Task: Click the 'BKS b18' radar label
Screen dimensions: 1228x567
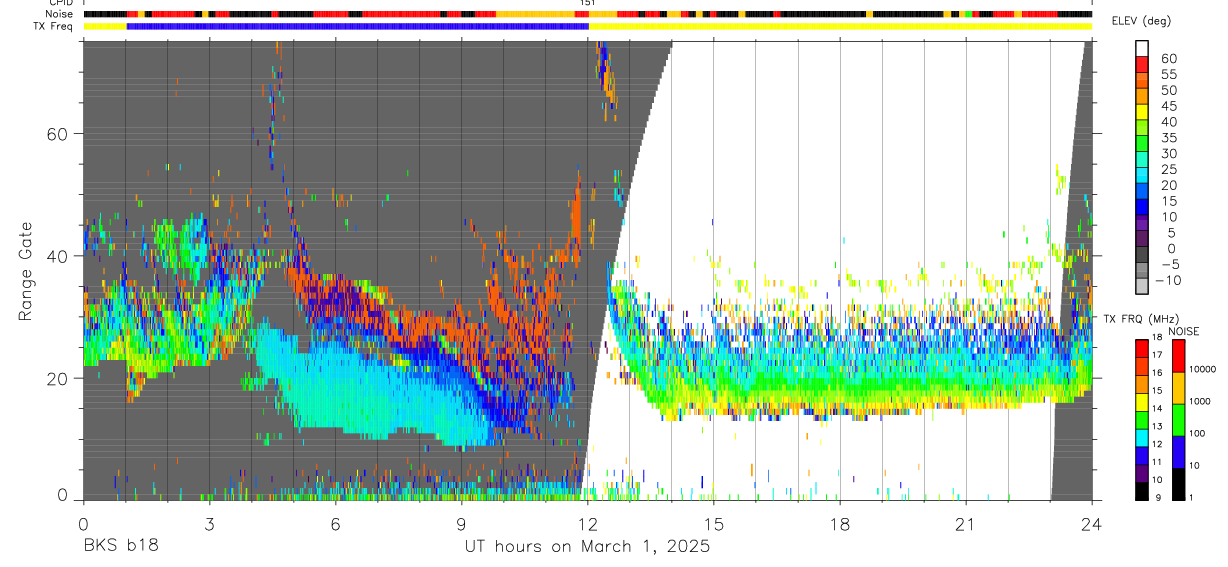Action: tap(119, 547)
